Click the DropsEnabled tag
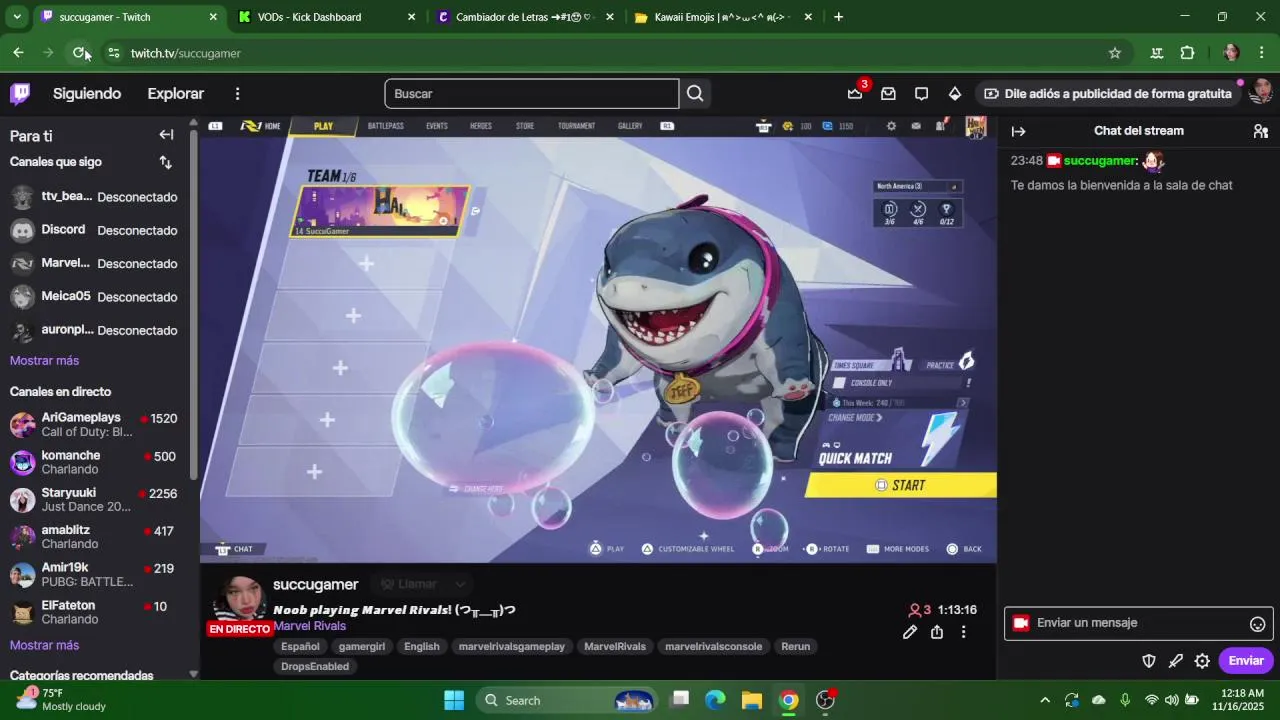Screen dimensions: 1280x720 pyautogui.click(x=315, y=667)
